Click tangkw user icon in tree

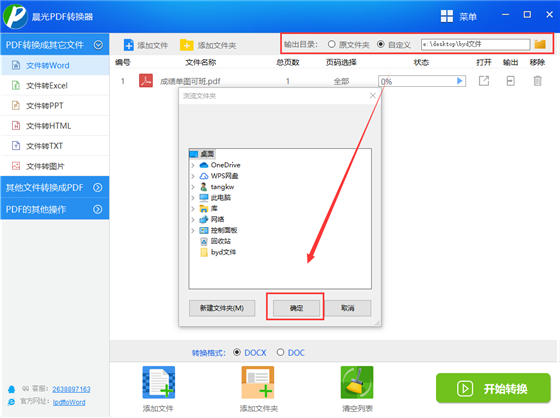[204, 186]
